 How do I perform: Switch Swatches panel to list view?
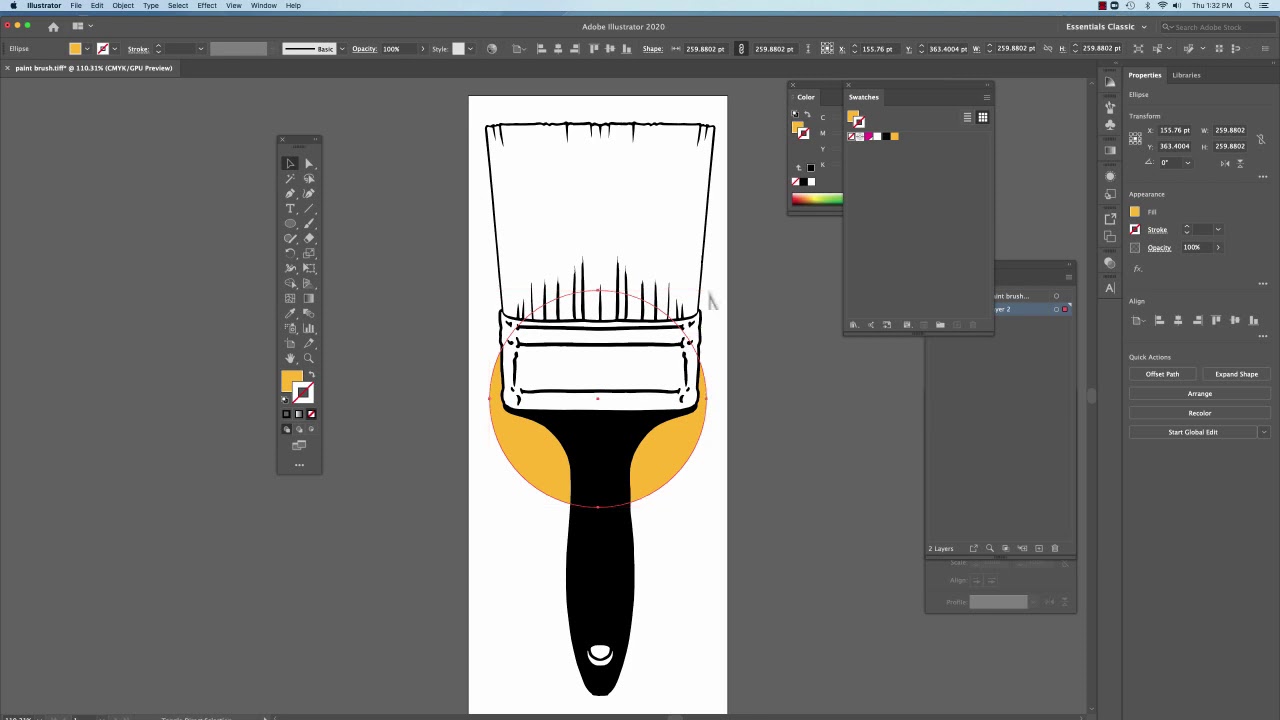(x=967, y=117)
